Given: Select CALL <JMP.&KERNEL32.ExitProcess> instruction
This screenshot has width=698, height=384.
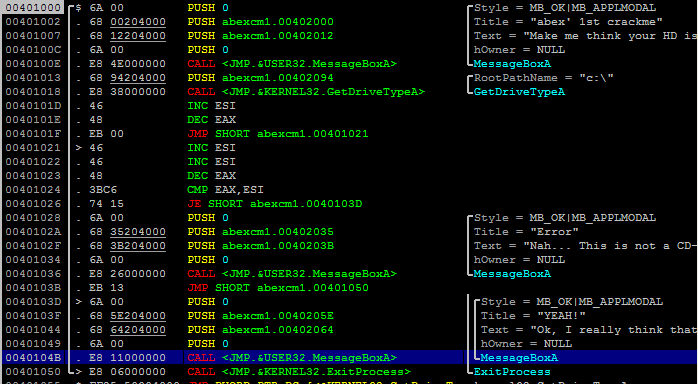Looking at the screenshot, I should click(299, 372).
